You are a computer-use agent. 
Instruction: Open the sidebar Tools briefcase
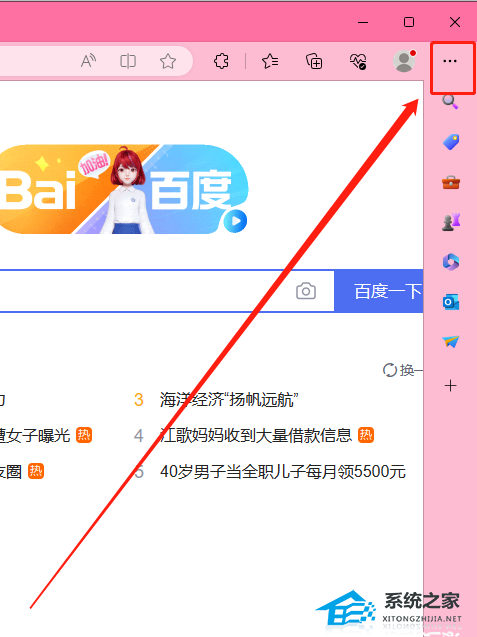click(451, 182)
